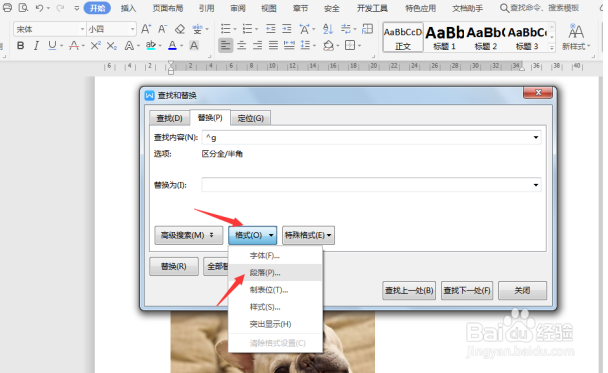This screenshot has height=373, width=608.
Task: Open the font name 宋体 dropdown
Action: (x=82, y=29)
